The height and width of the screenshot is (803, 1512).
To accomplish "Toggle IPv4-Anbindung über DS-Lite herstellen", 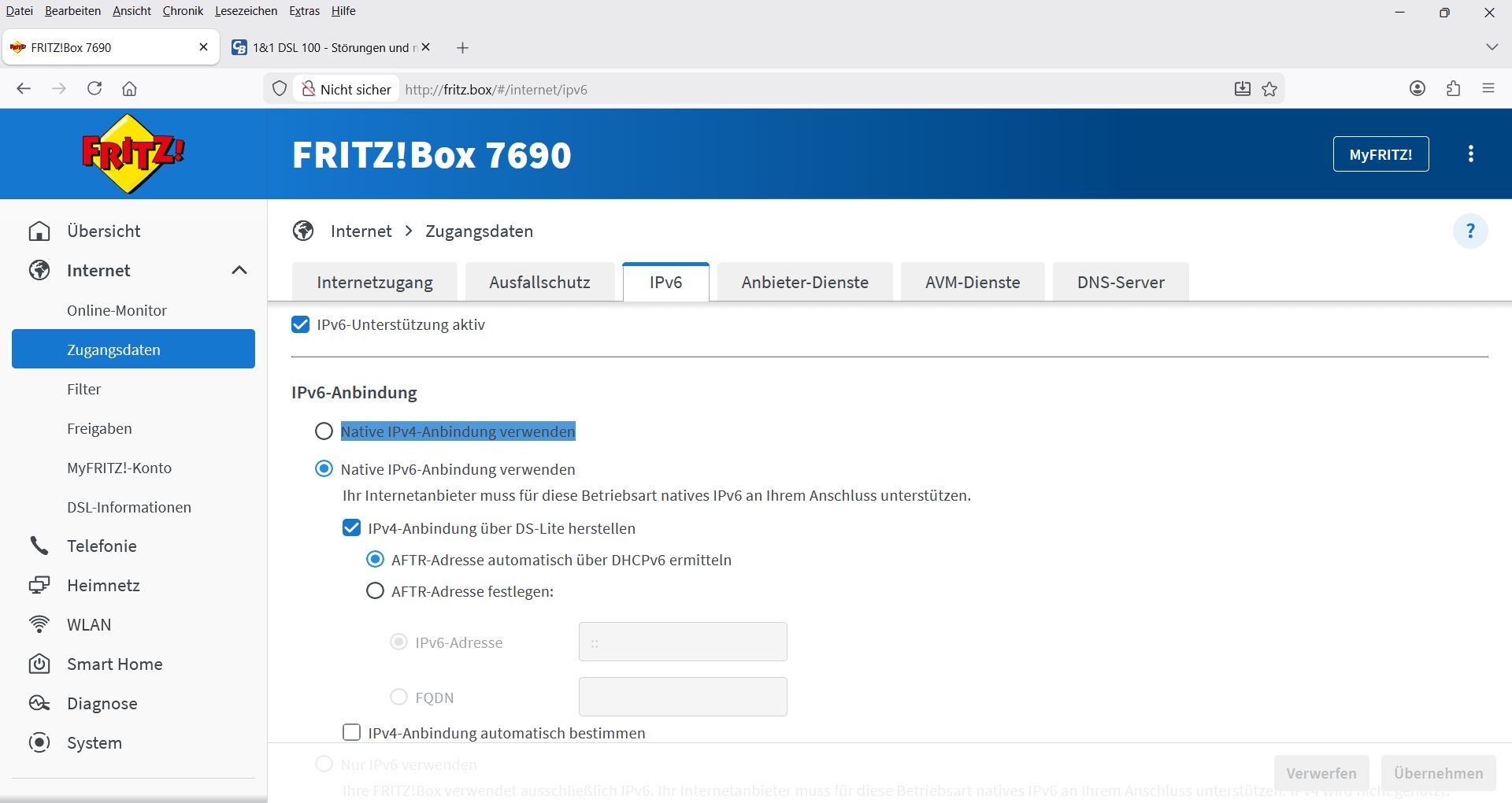I will pyautogui.click(x=351, y=528).
